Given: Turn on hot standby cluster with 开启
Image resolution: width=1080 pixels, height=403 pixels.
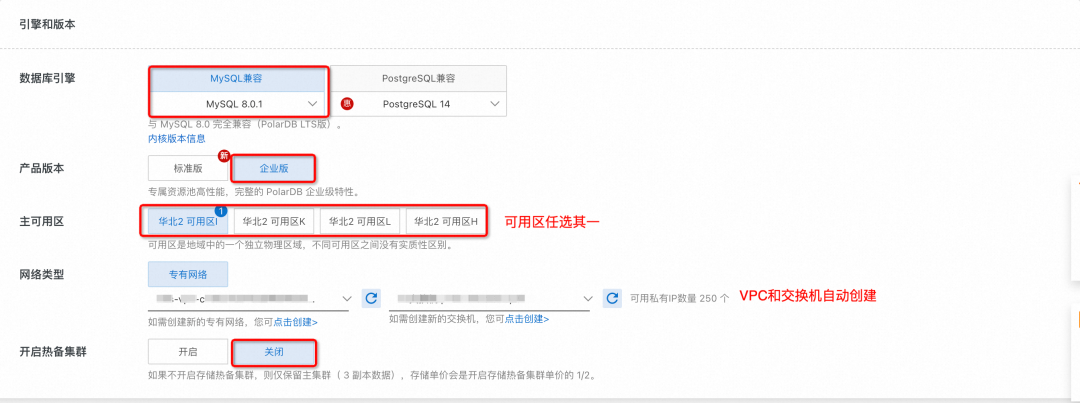Looking at the screenshot, I should point(188,352).
